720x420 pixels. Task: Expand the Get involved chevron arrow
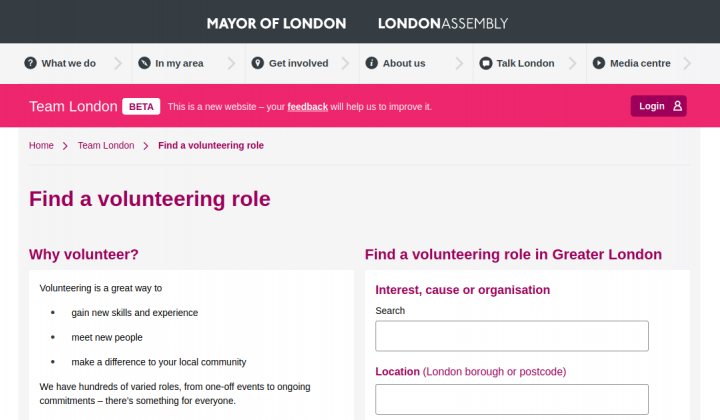click(x=345, y=63)
